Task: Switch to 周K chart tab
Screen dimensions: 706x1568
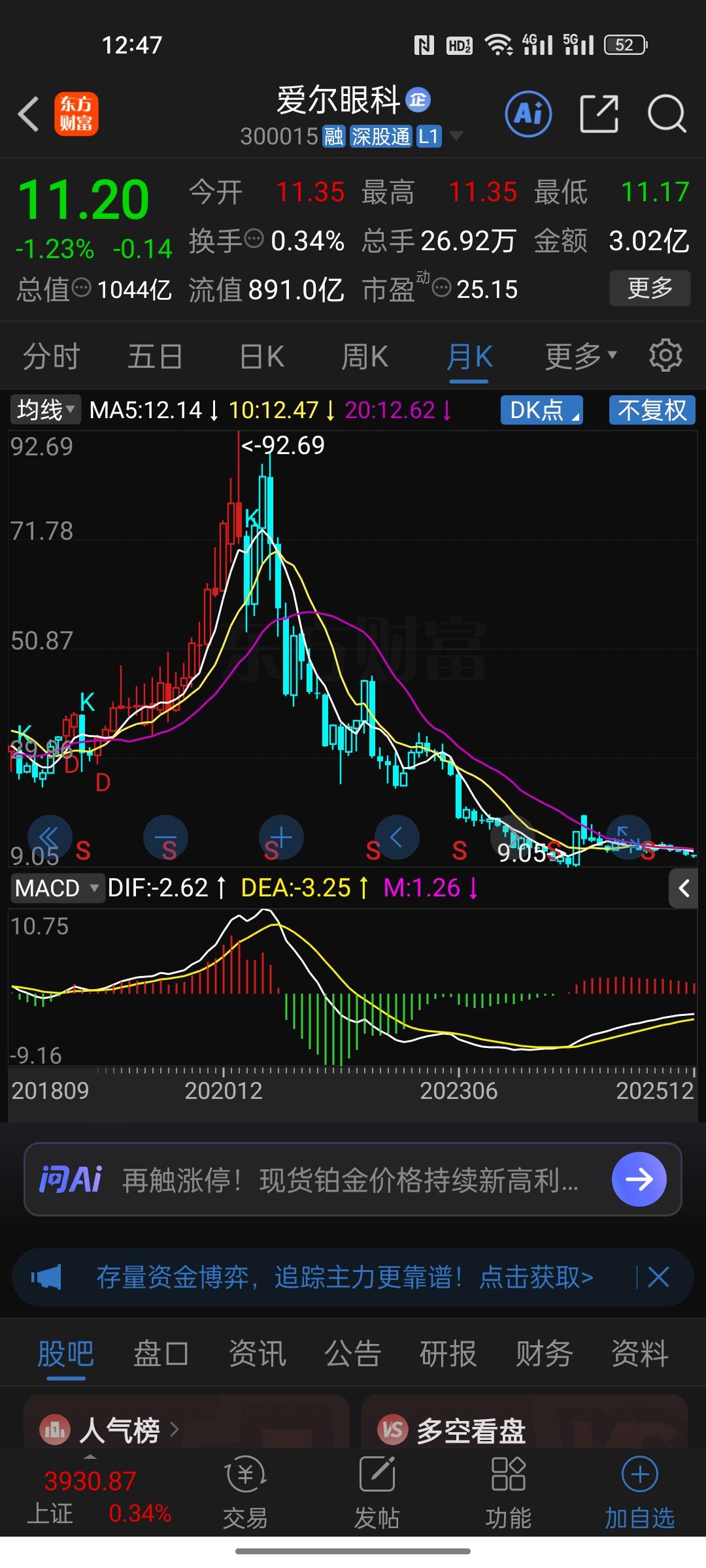Action: click(365, 357)
